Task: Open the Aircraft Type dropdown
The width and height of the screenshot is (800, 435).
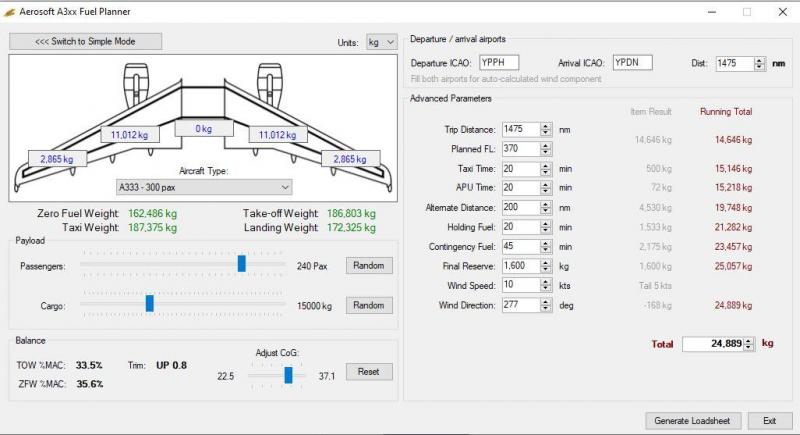Action: (204, 187)
